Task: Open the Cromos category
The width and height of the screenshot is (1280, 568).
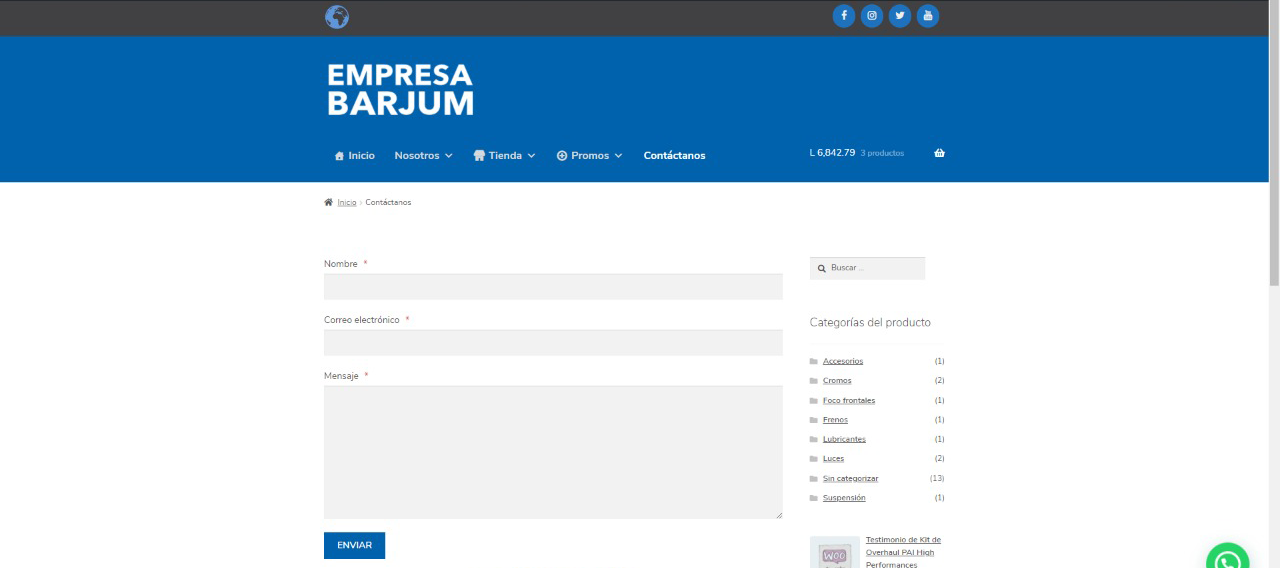Action: [x=837, y=381]
